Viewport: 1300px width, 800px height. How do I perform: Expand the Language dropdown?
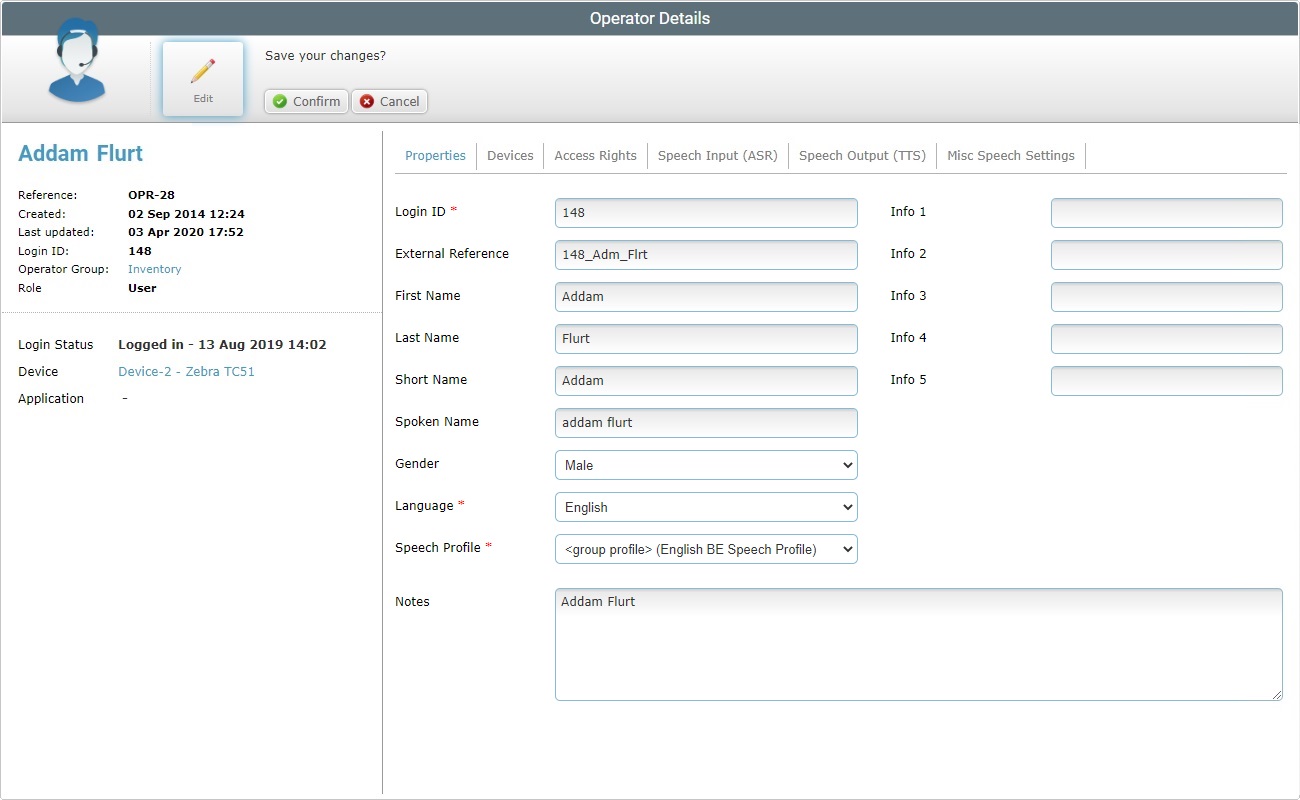[x=705, y=507]
